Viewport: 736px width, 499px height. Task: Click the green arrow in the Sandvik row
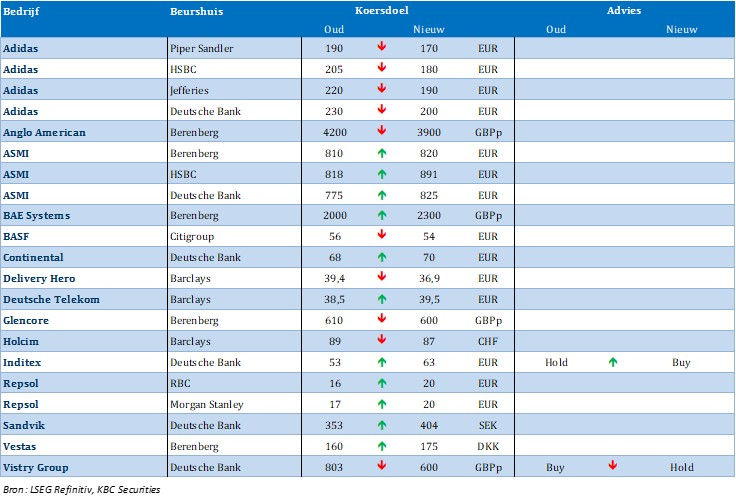381,425
